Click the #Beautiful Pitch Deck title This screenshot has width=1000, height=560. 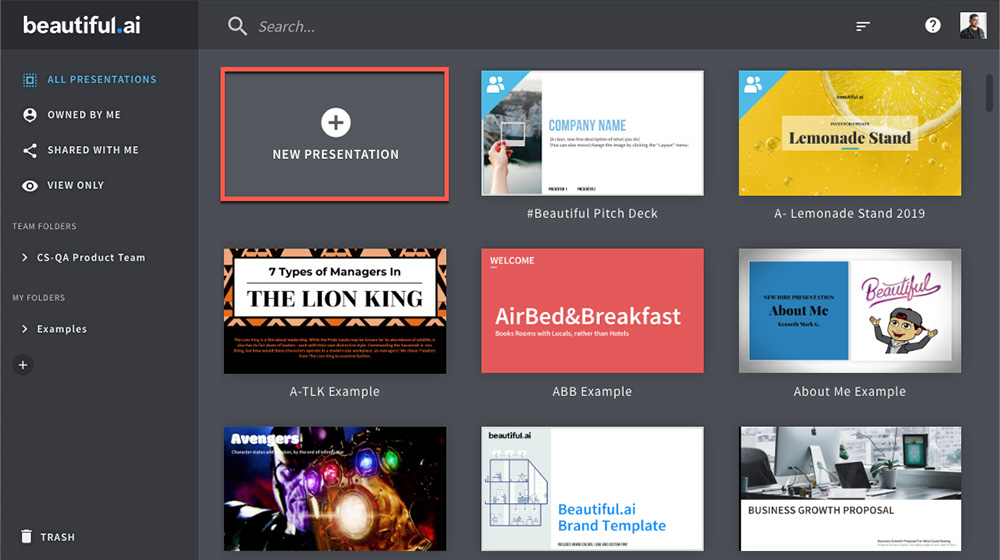(x=592, y=213)
